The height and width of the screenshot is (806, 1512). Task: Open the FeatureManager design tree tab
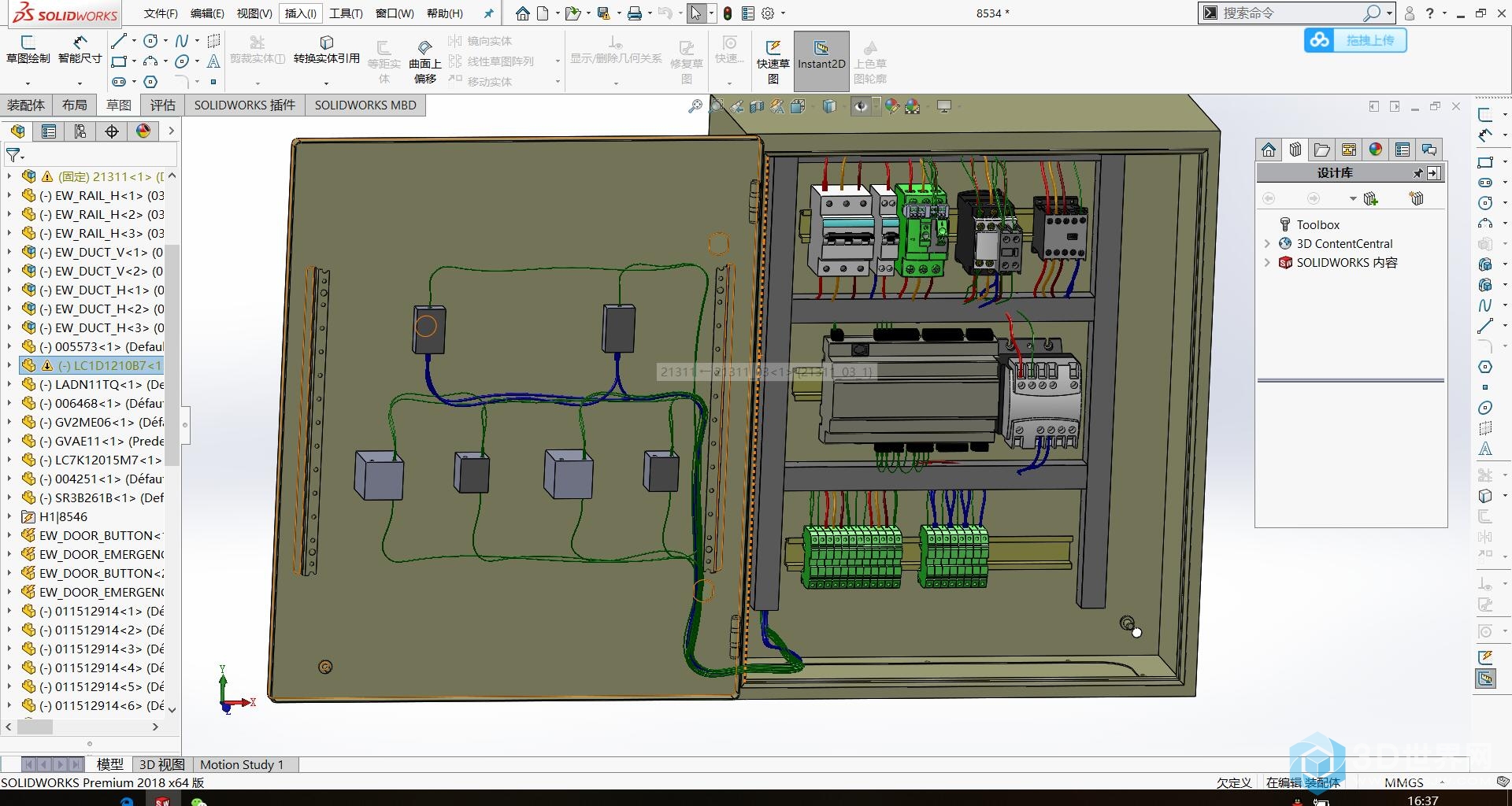(x=17, y=131)
